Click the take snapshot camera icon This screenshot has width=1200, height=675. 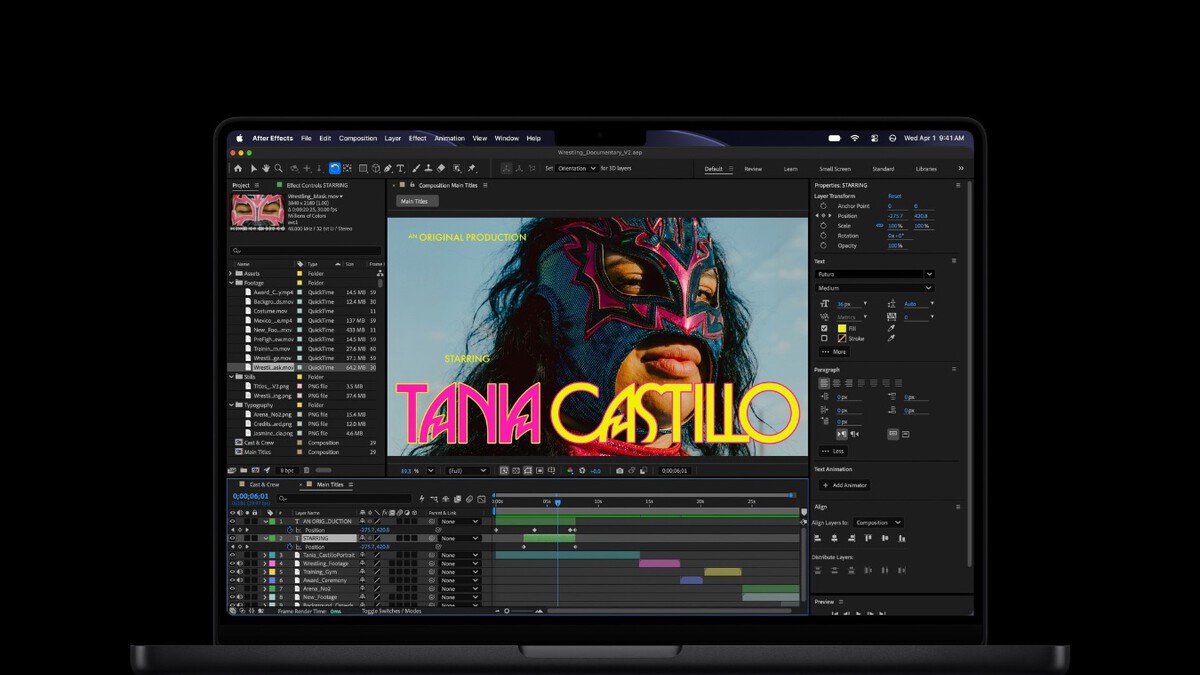[620, 470]
